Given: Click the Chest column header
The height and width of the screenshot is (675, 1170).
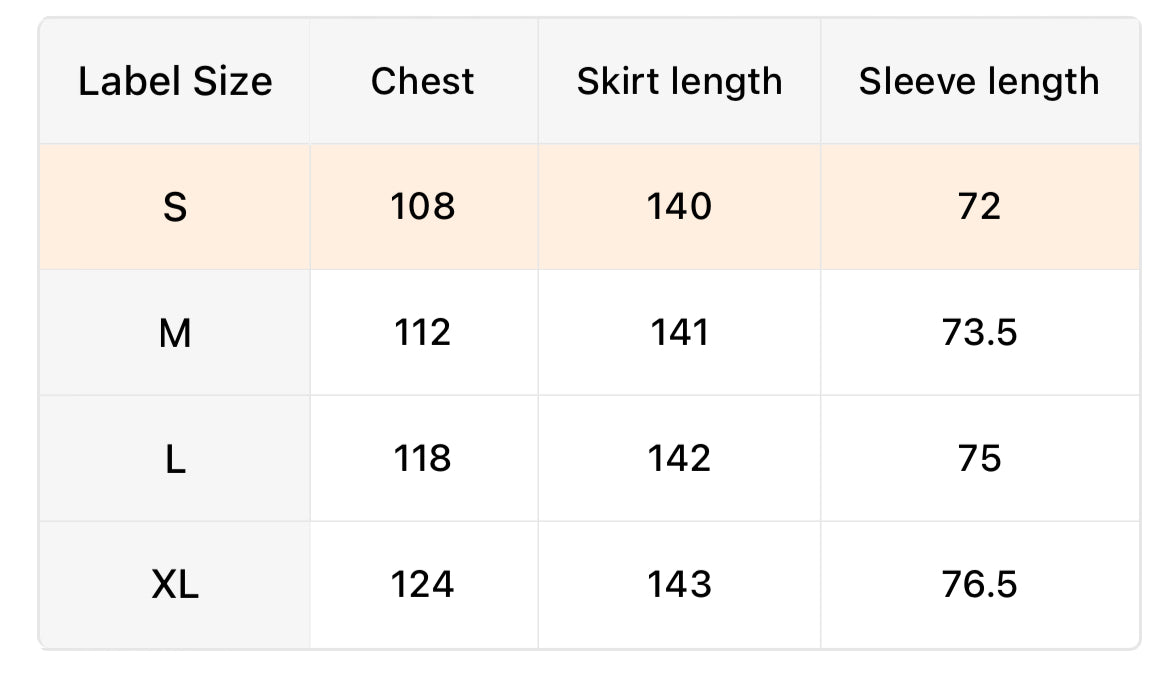Looking at the screenshot, I should coord(423,82).
